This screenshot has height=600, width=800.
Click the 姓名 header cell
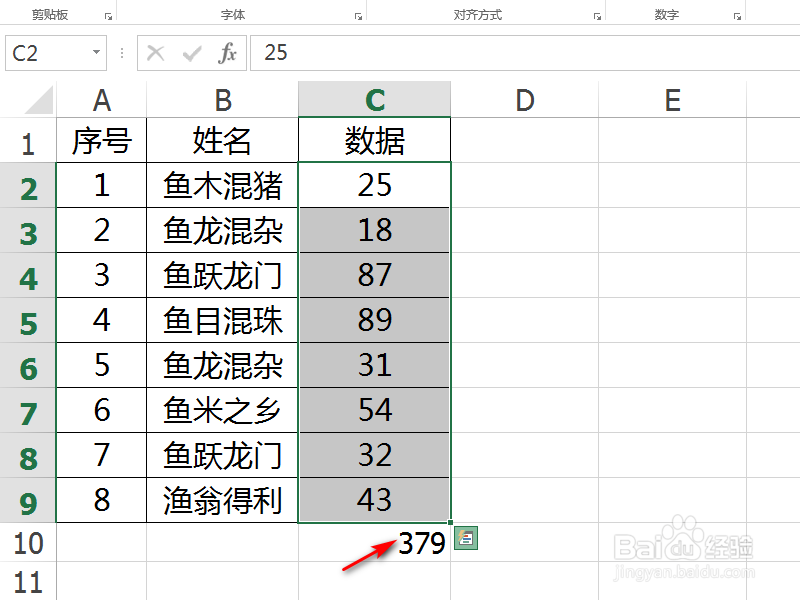[x=222, y=140]
